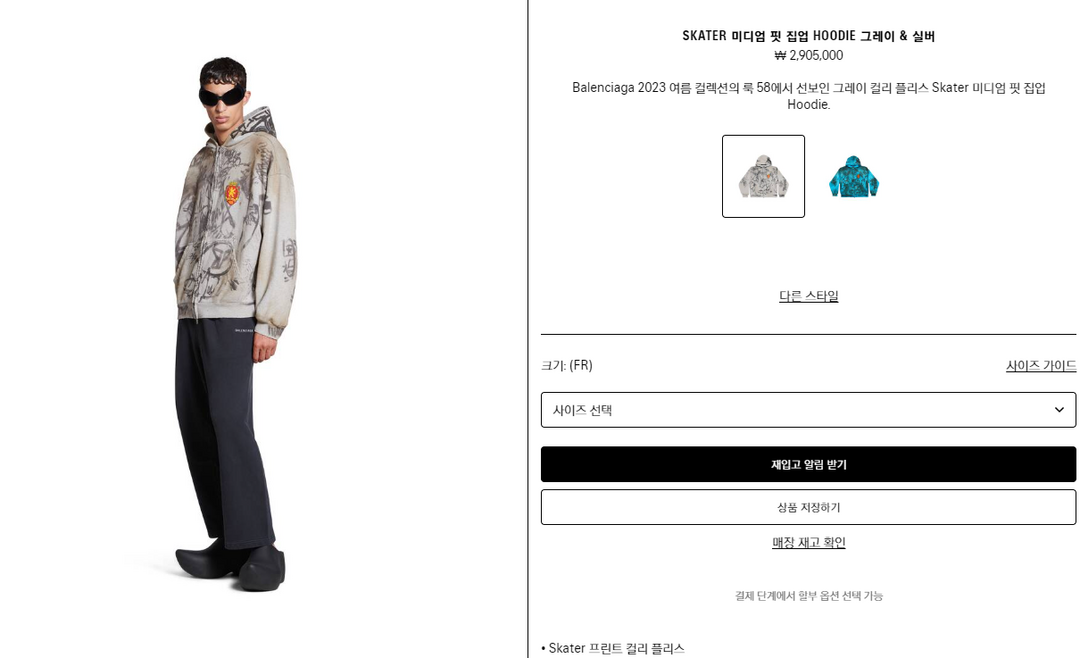The height and width of the screenshot is (658, 1080).
Task: Follow the 다른 스타일 link
Action: coord(809,296)
